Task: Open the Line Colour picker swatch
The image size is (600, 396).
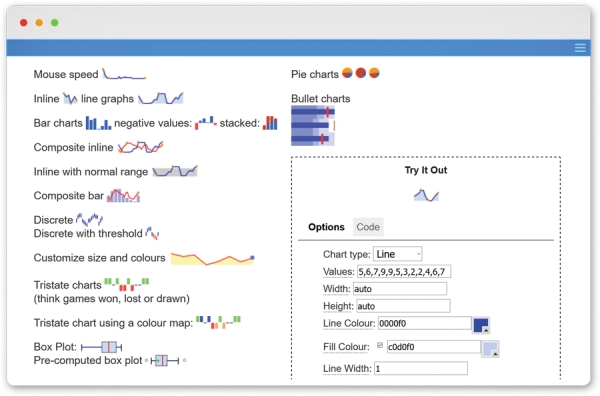Action: coord(481,325)
